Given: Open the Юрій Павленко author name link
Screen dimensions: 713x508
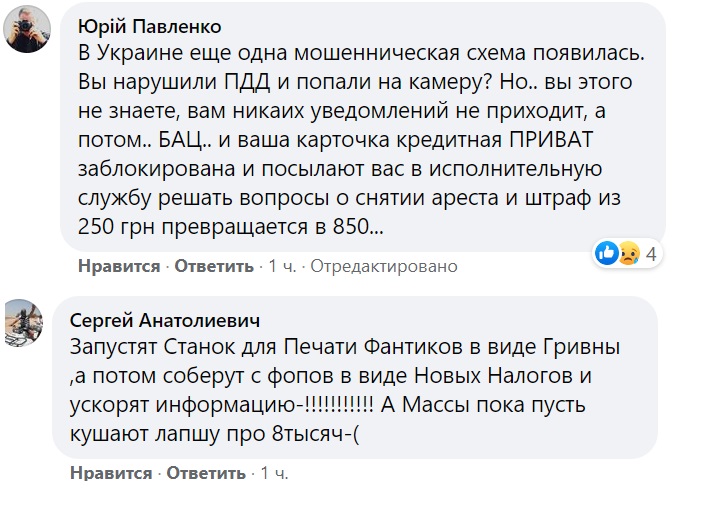Looking at the screenshot, I should (x=150, y=27).
